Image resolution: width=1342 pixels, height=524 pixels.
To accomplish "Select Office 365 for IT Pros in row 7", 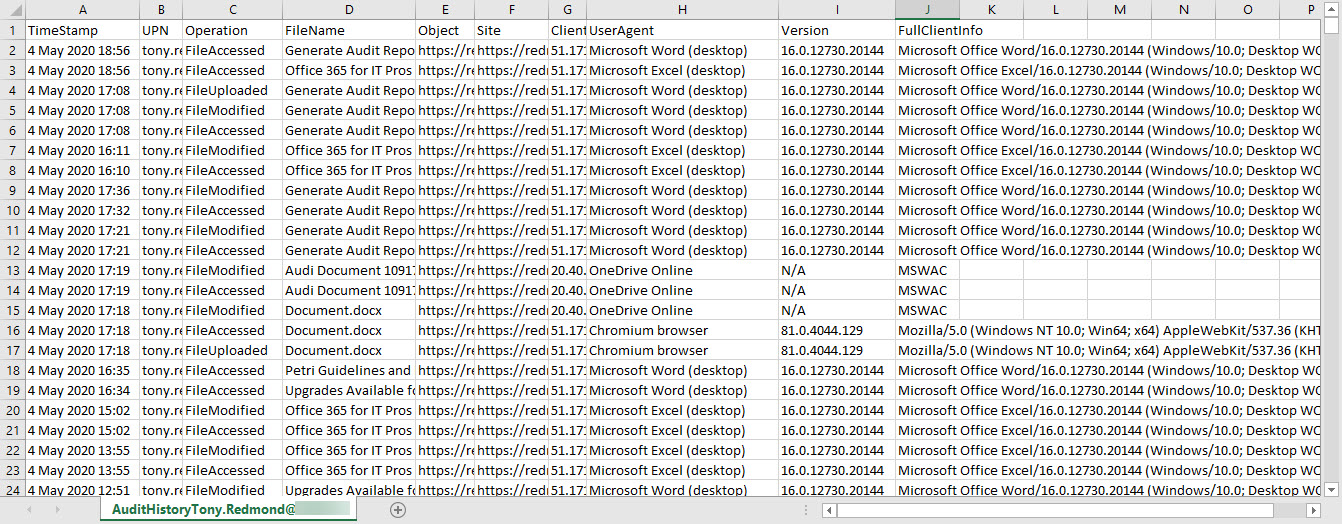I will point(348,150).
